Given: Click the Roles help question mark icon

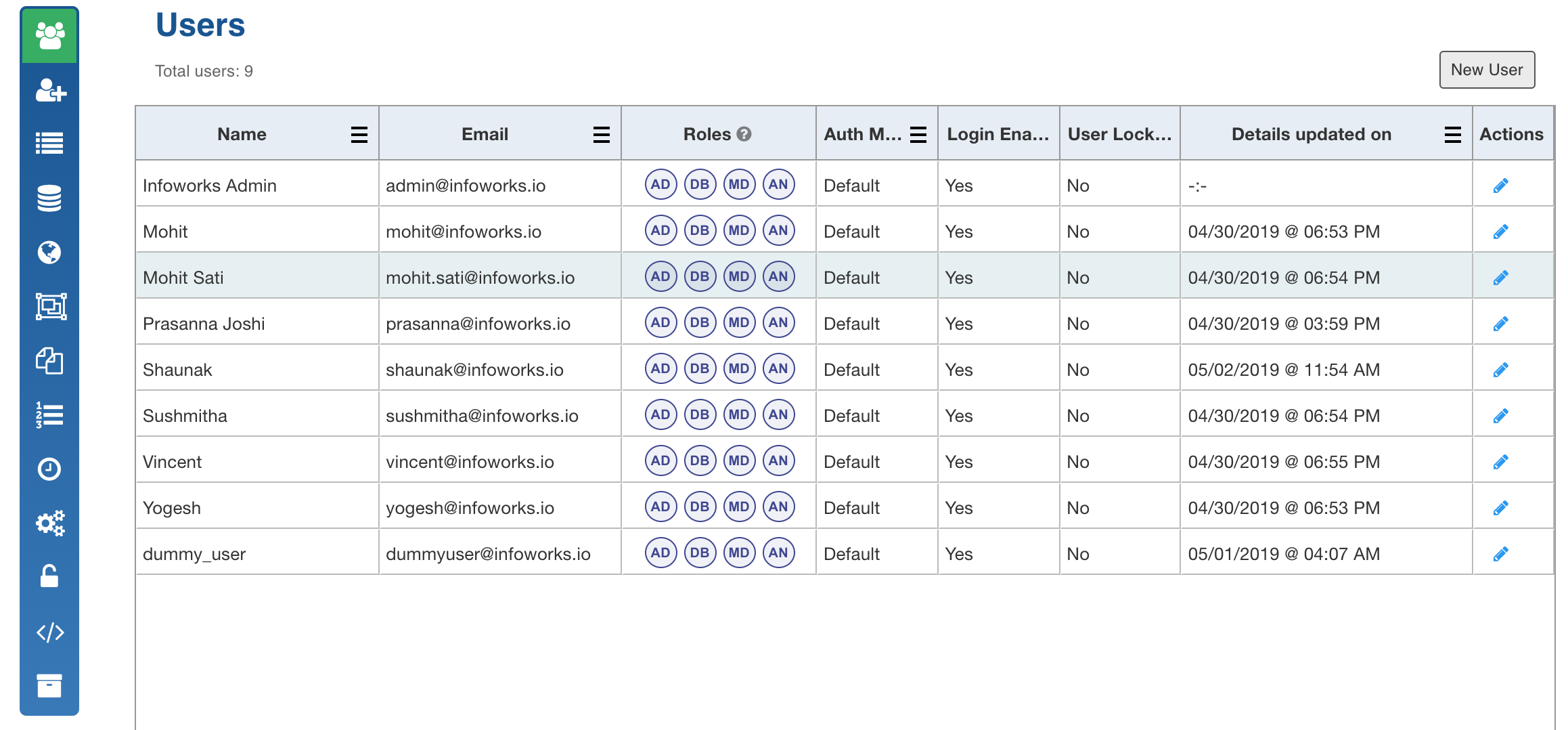Looking at the screenshot, I should coord(744,134).
